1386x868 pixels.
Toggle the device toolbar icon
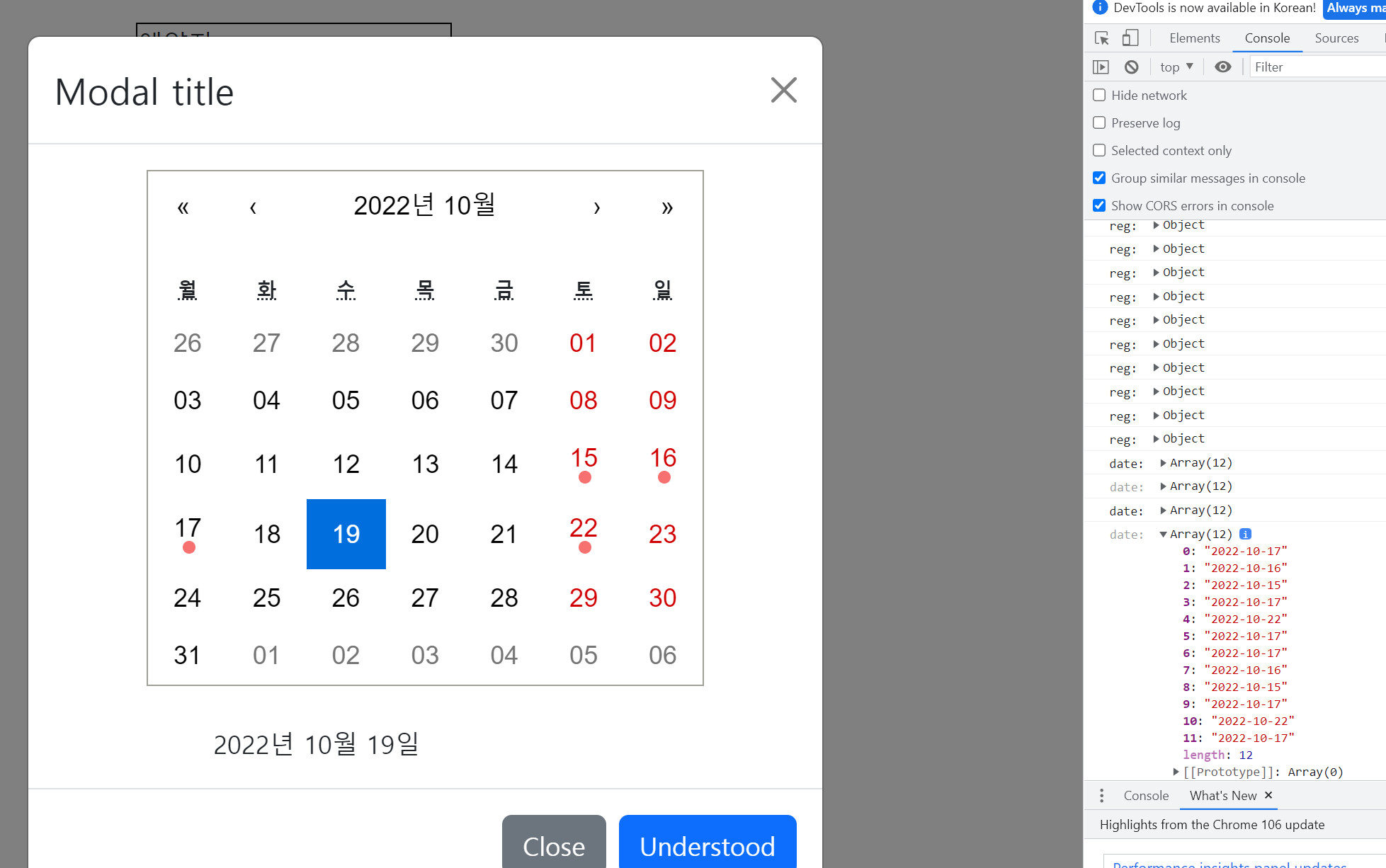coord(1130,38)
